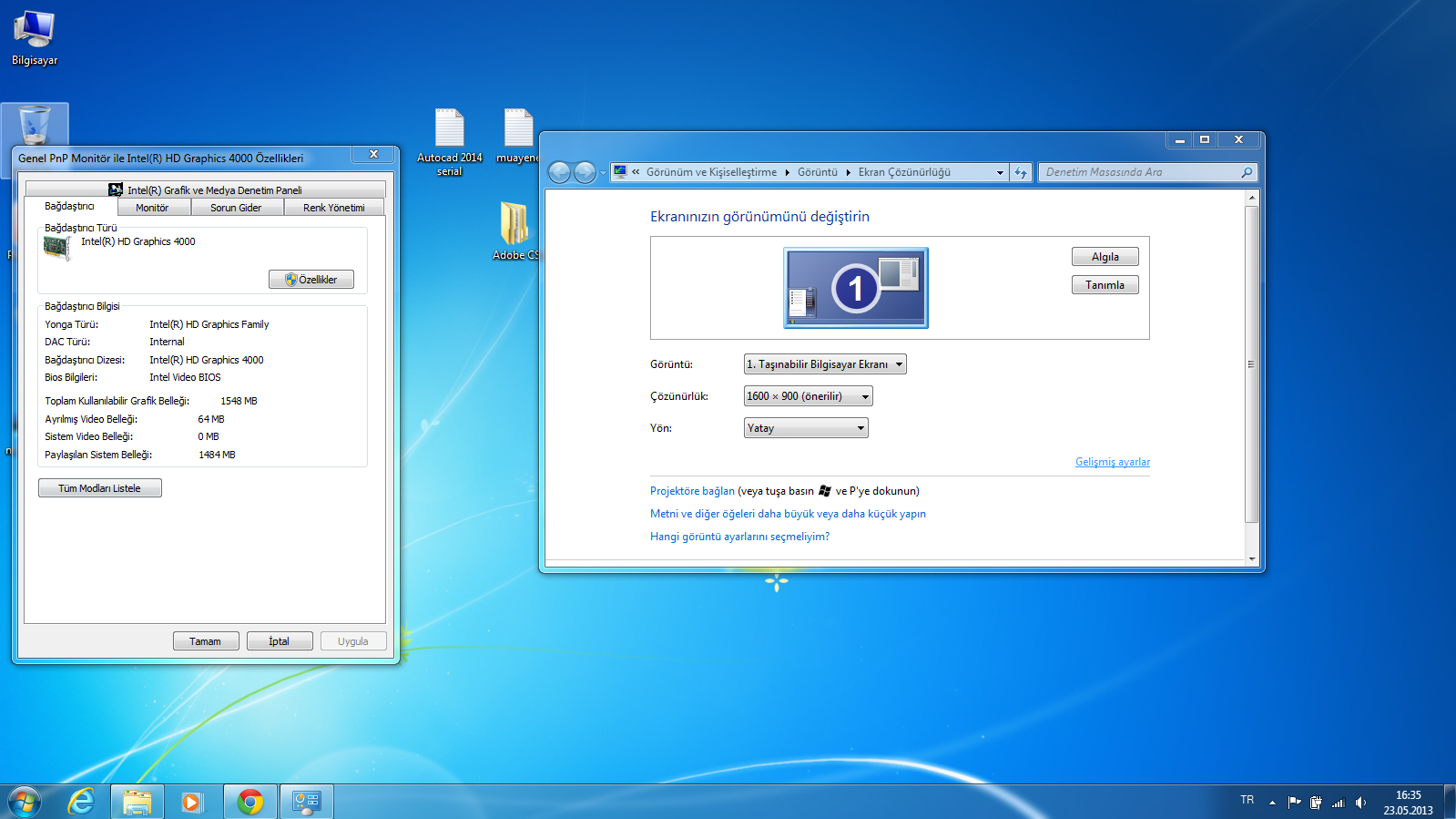This screenshot has height=819, width=1456.
Task: Open Intel Grafik ve Medya Denetim Paneli tab
Action: coord(205,189)
